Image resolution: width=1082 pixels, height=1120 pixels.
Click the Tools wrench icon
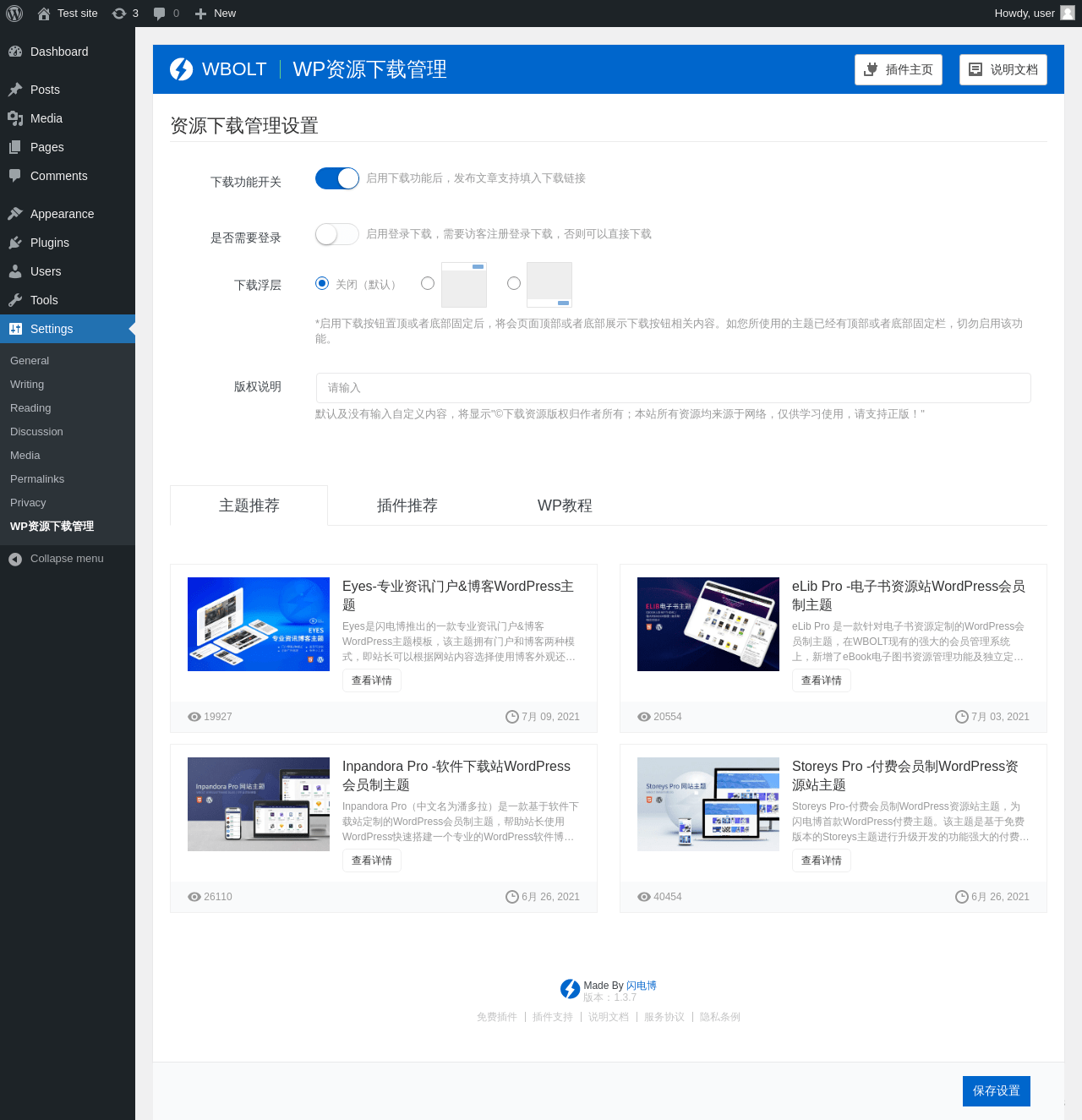click(x=15, y=300)
